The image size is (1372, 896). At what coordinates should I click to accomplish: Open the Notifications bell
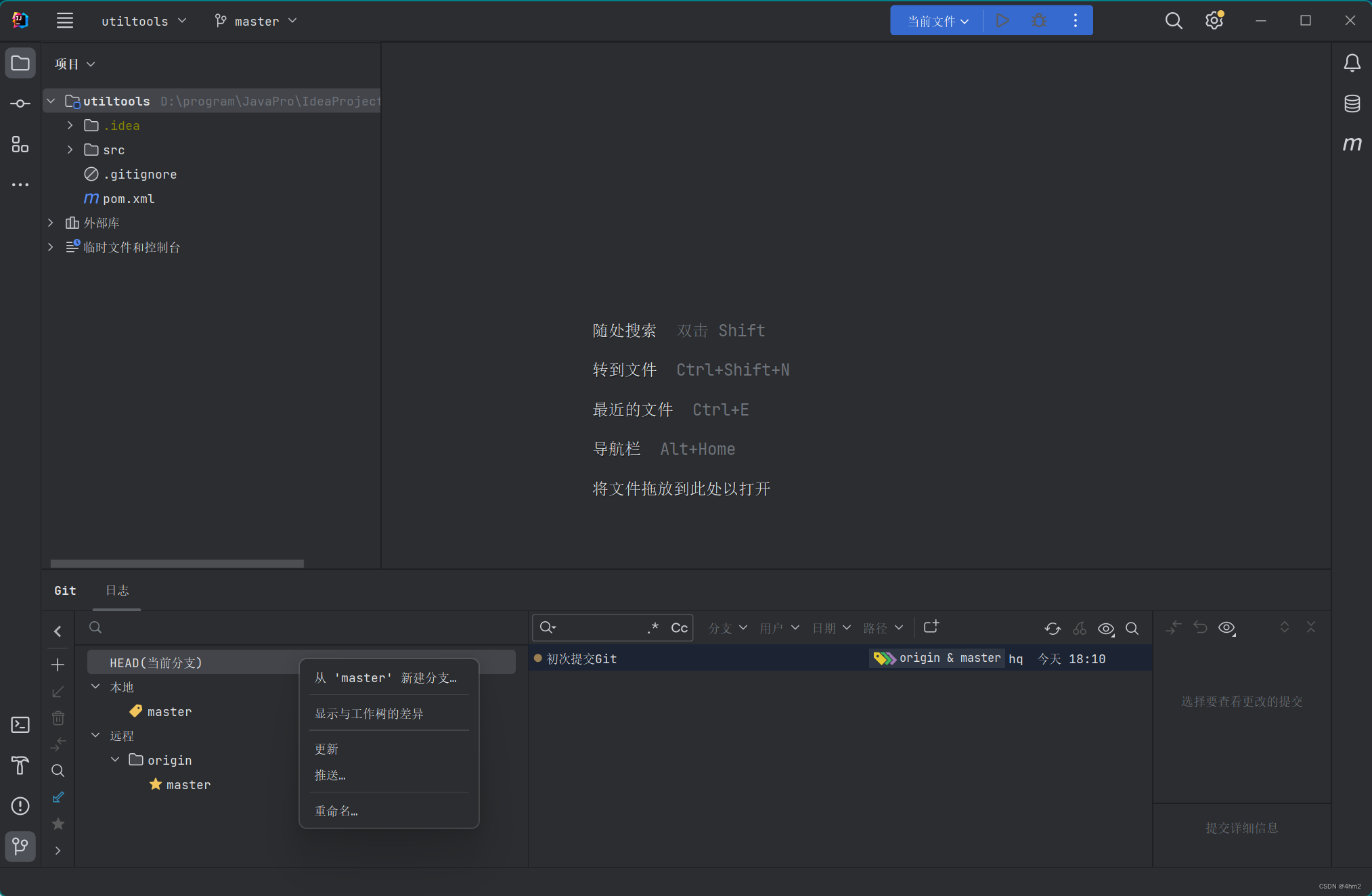coord(1352,64)
